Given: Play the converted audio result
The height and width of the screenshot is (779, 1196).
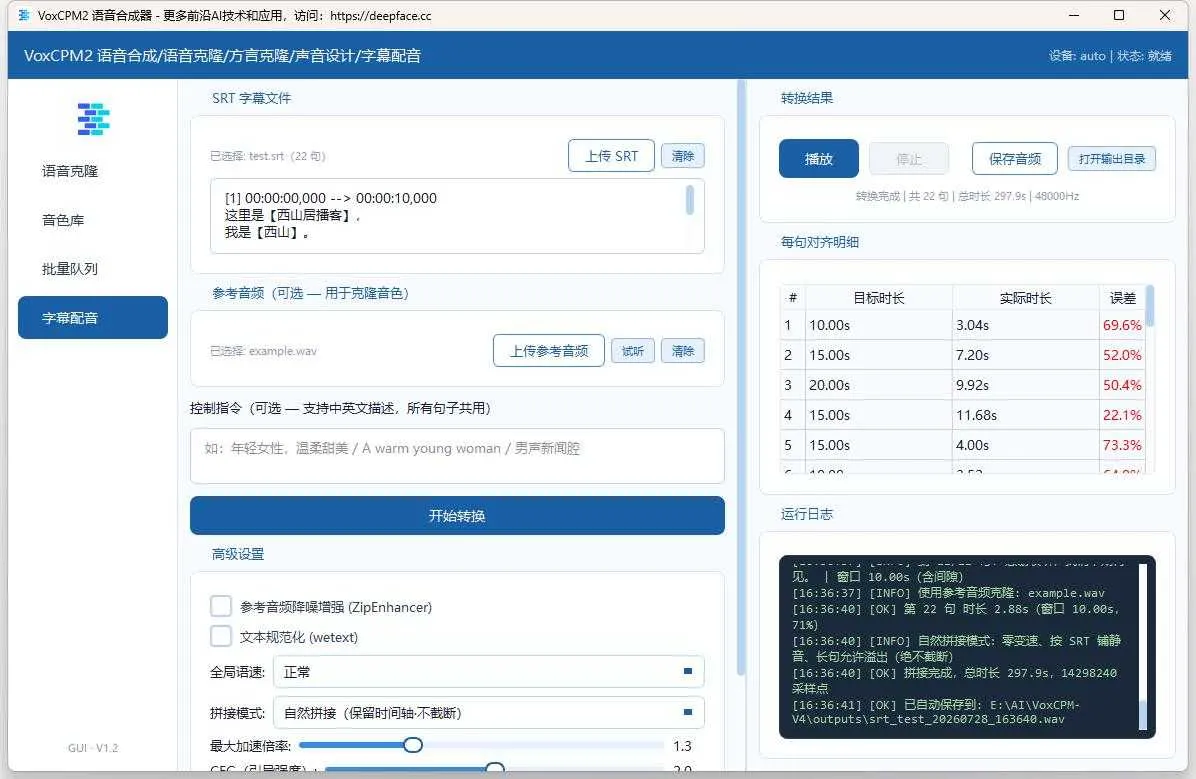Looking at the screenshot, I should point(818,159).
